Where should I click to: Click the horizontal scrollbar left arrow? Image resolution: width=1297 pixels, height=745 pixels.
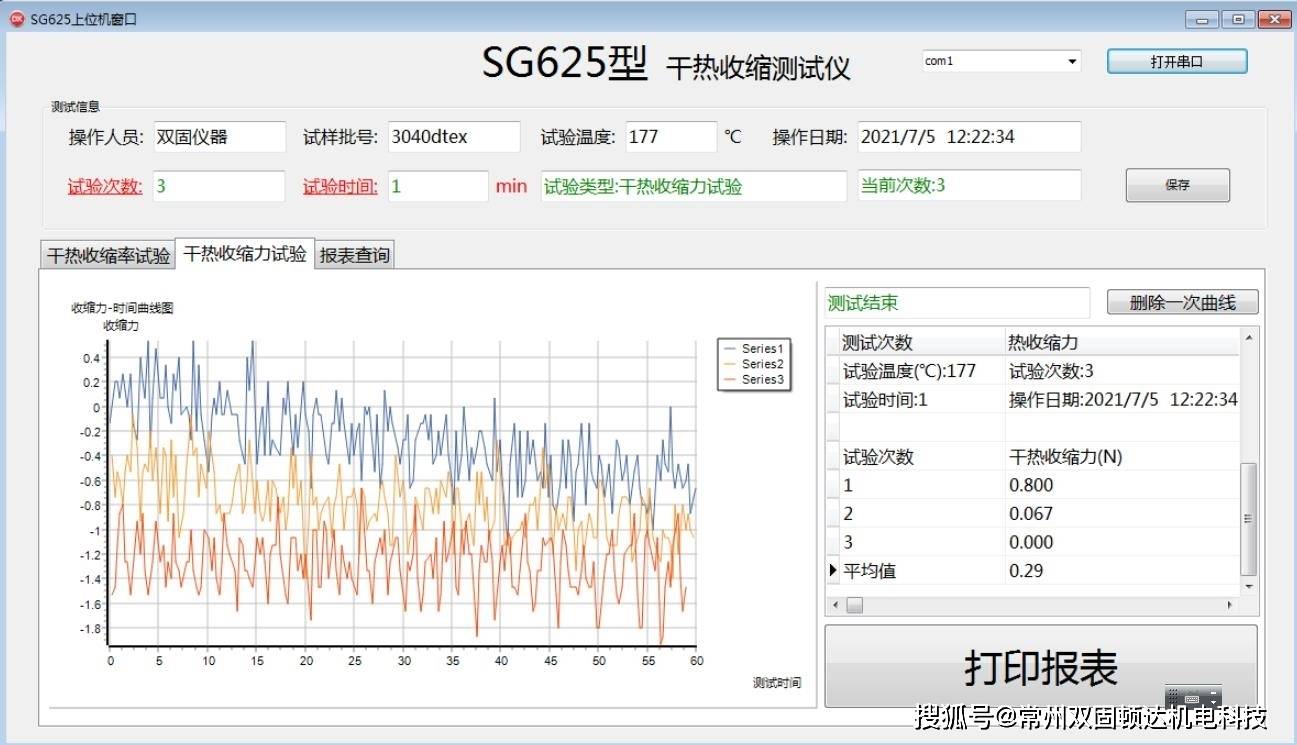pyautogui.click(x=836, y=605)
